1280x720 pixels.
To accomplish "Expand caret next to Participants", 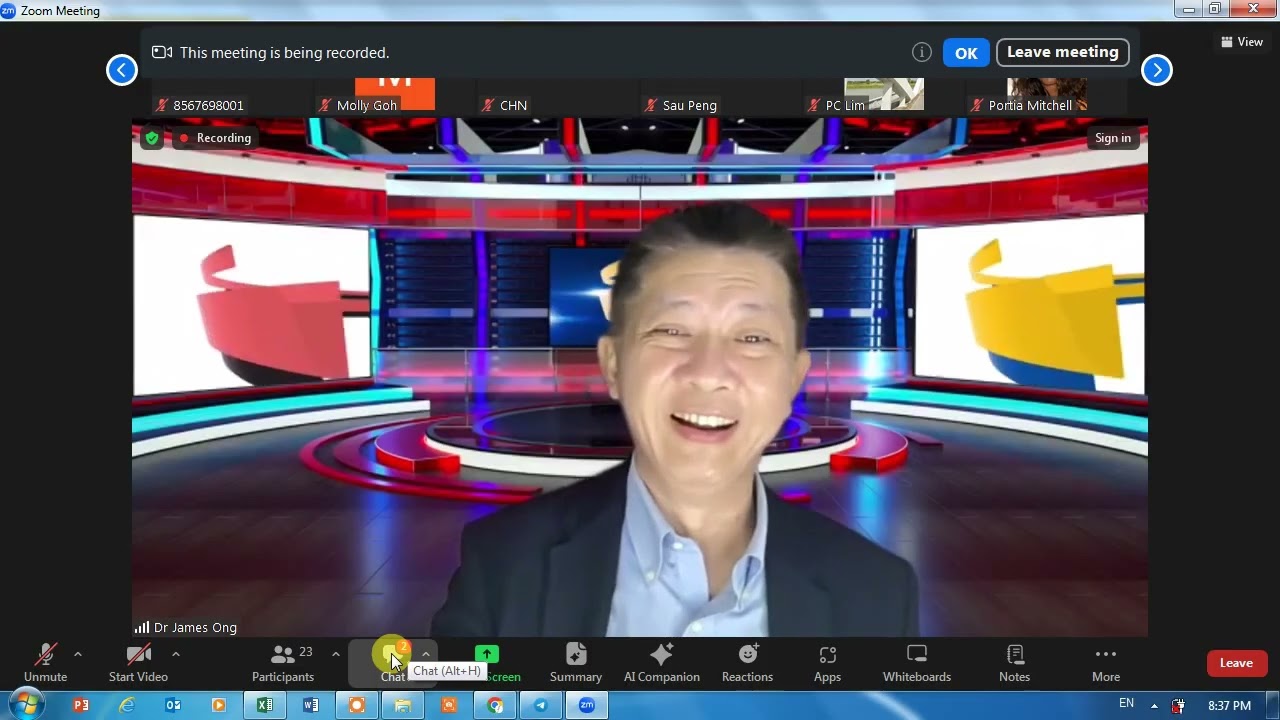I will click(x=335, y=654).
